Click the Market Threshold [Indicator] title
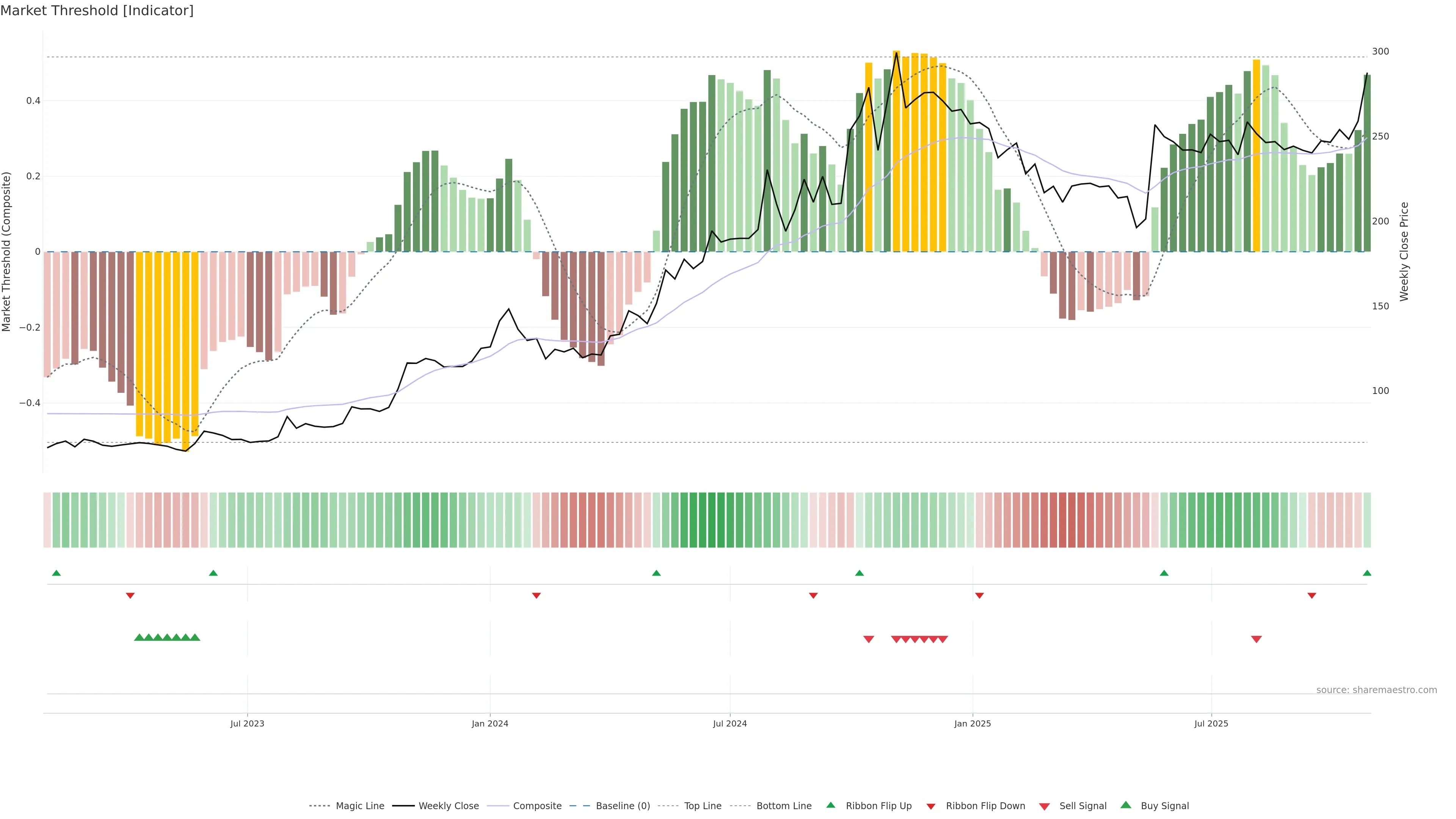This screenshot has width=1456, height=819. (x=97, y=11)
